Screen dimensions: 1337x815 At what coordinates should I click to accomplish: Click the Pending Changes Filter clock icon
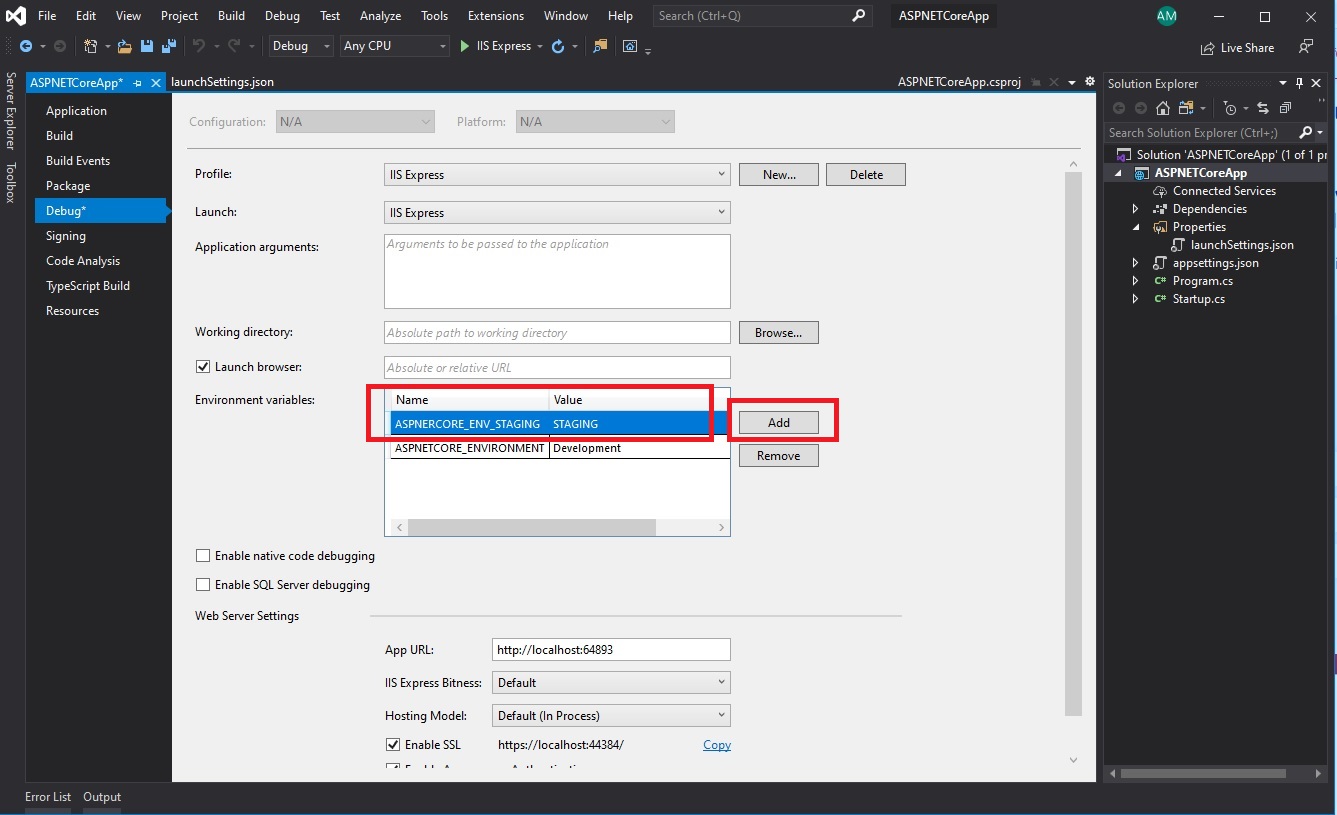1230,108
